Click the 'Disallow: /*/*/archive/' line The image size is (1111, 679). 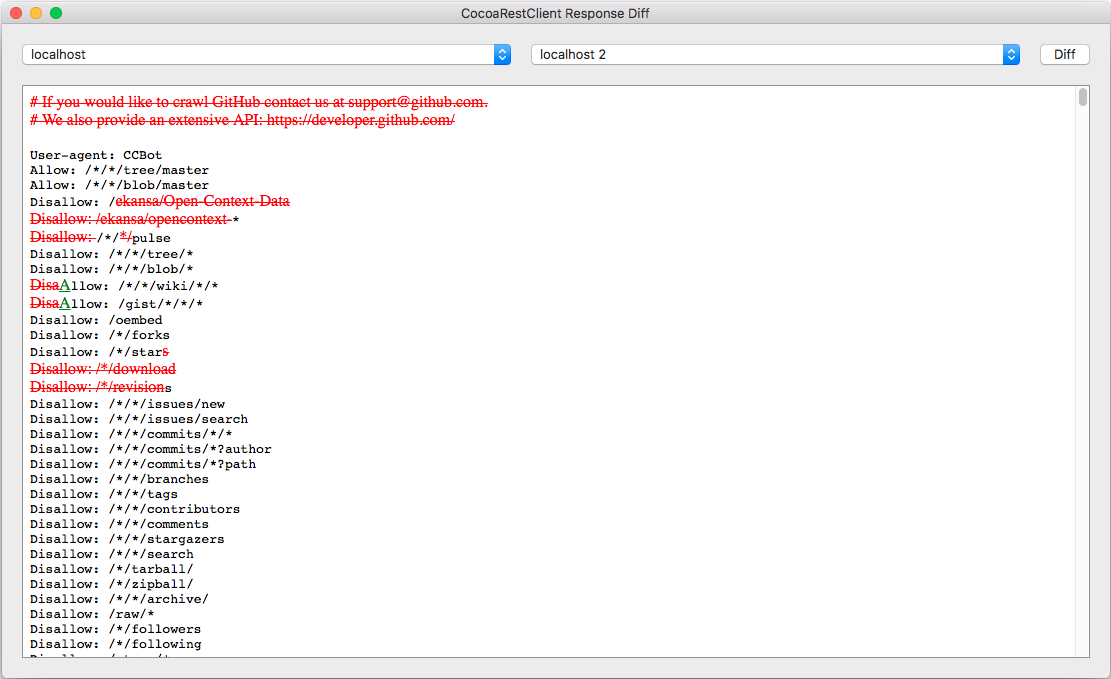pyautogui.click(x=119, y=598)
